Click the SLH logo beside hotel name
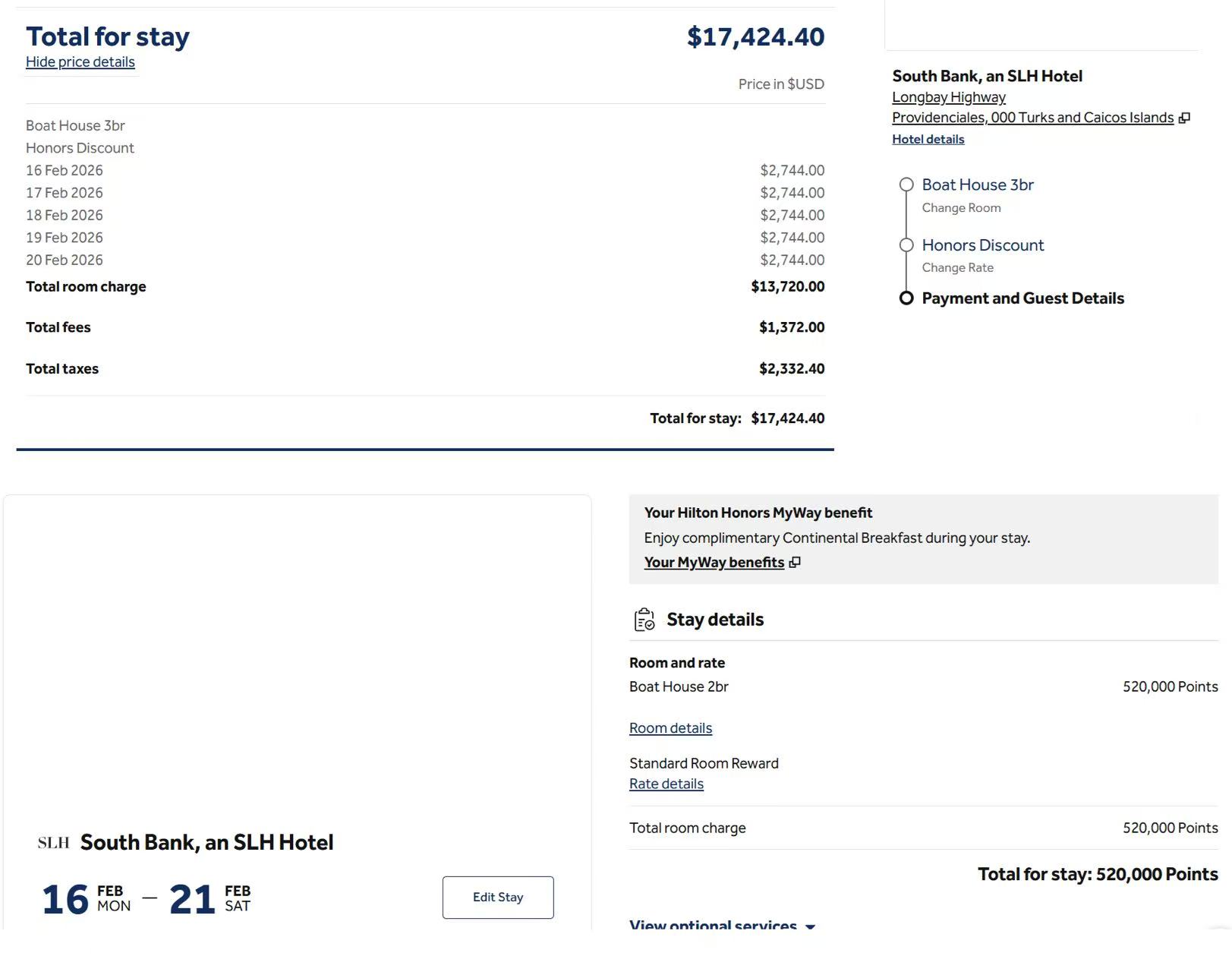This screenshot has height=972, width=1232. coord(53,843)
